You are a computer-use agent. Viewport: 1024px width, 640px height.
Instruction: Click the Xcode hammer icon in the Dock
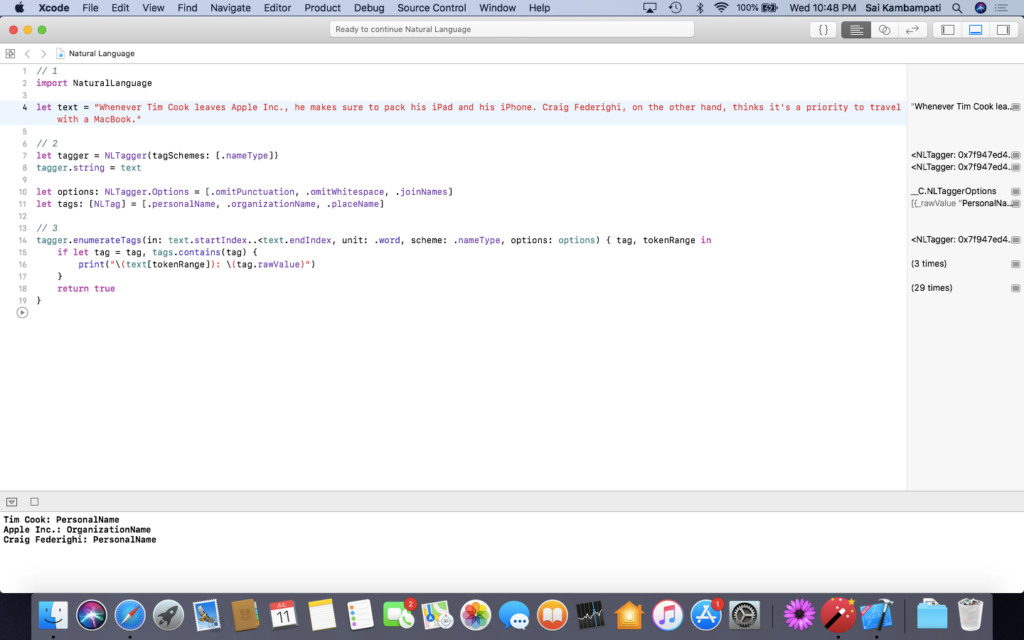coord(876,615)
